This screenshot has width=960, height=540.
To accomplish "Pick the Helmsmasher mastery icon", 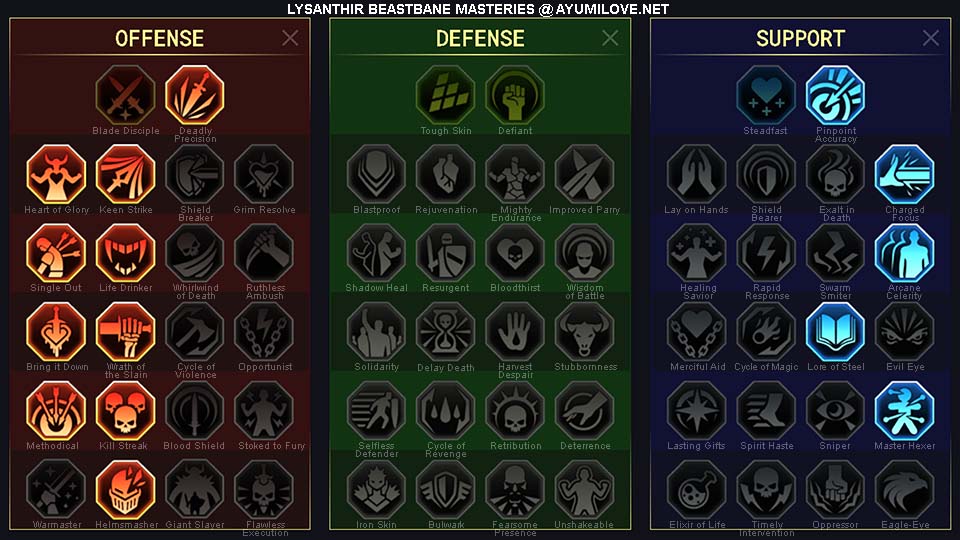I will coord(126,490).
